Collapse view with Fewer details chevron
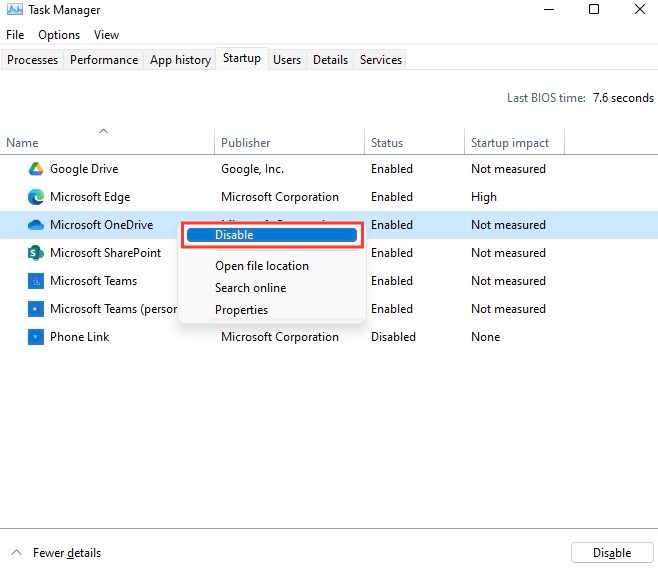The image size is (658, 572). click(x=16, y=552)
